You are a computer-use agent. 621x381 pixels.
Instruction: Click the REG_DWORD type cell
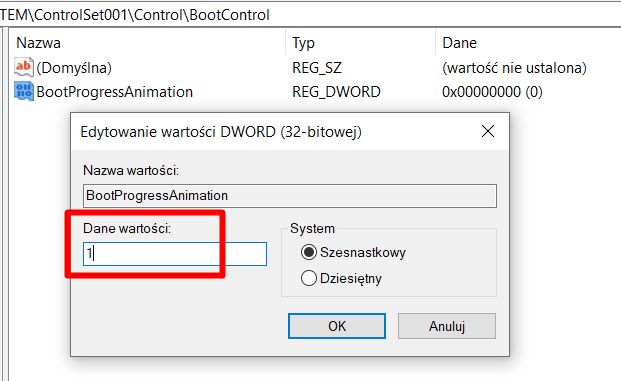[336, 92]
